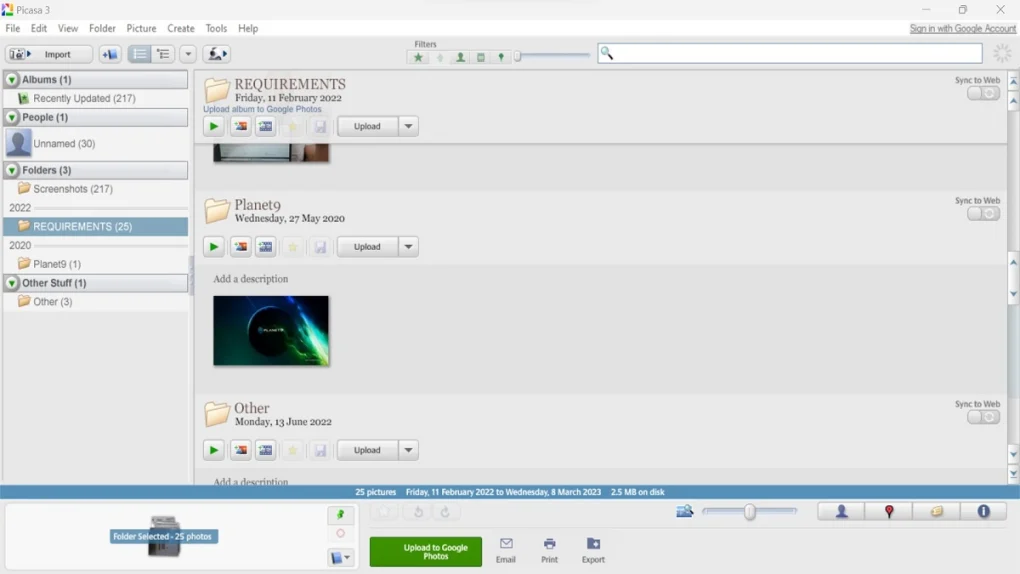Select the Planet9 folder in sidebar
This screenshot has height=574, width=1020.
point(57,264)
